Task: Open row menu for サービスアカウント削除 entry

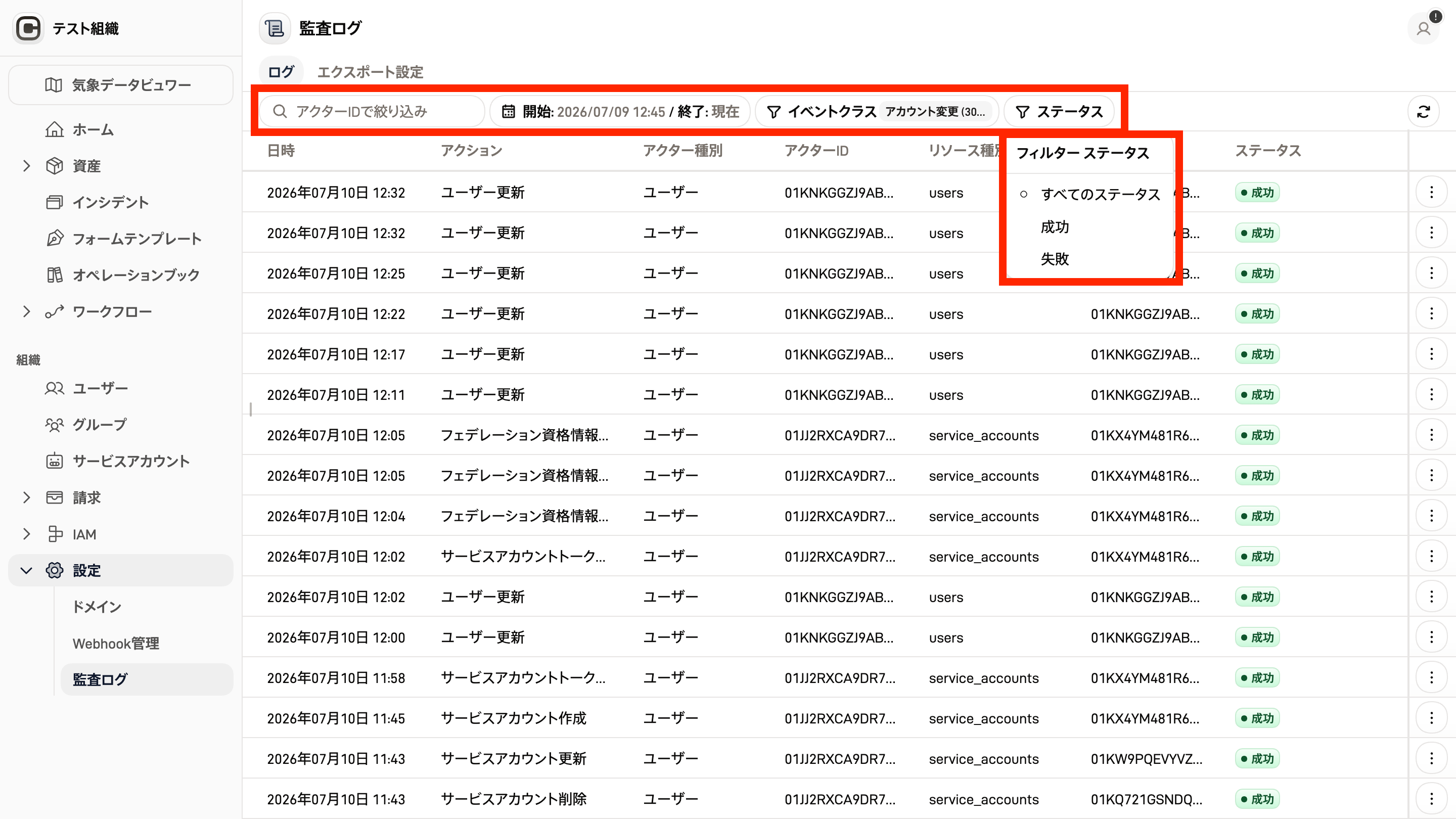Action: click(1431, 799)
